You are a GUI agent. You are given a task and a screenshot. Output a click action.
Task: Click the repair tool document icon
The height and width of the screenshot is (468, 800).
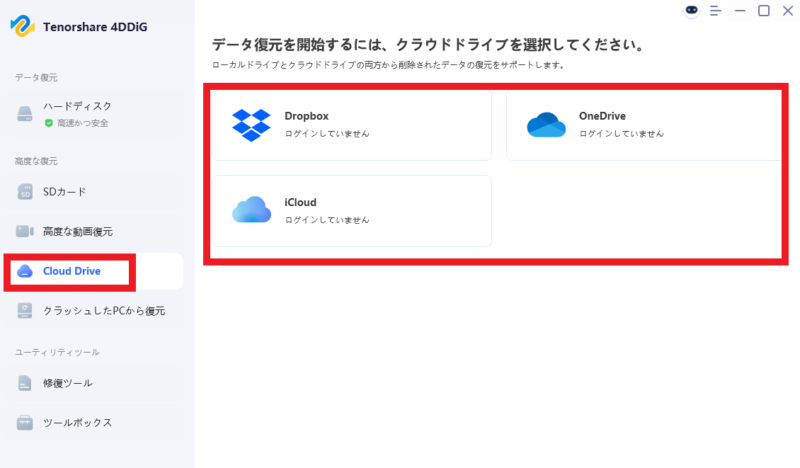(24, 383)
